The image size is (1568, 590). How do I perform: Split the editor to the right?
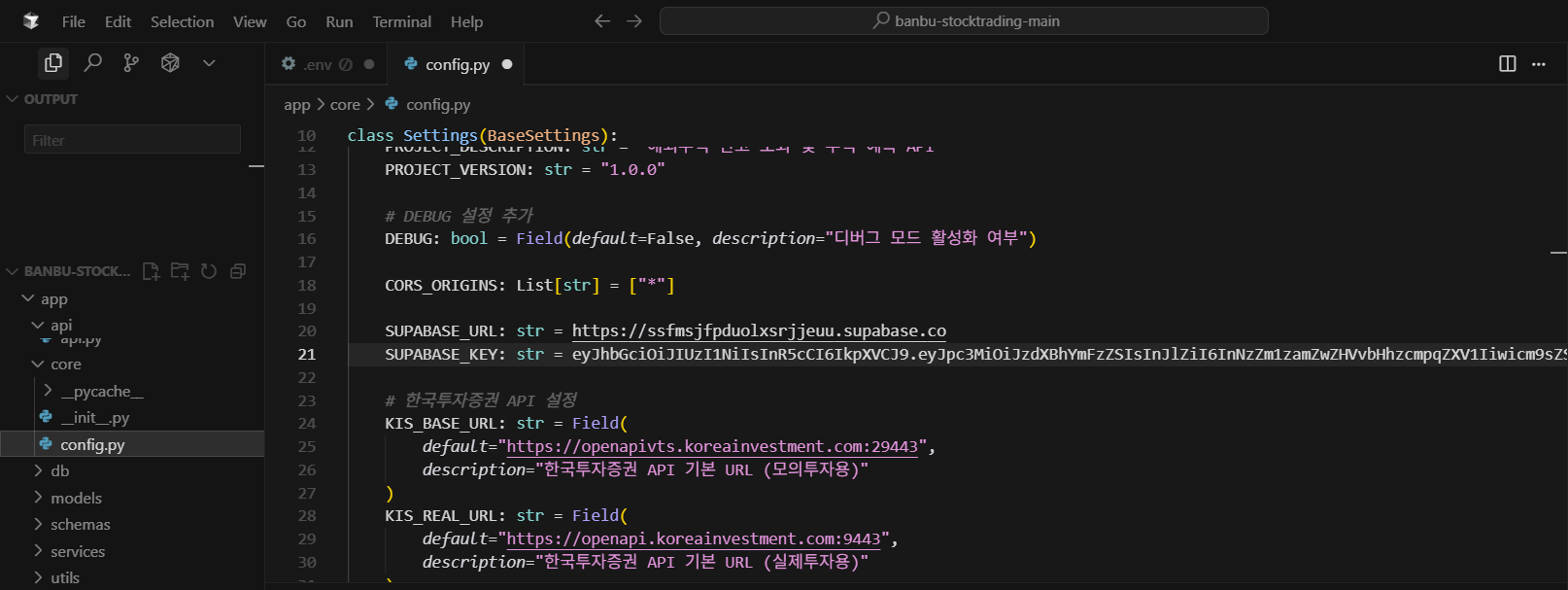[1507, 64]
